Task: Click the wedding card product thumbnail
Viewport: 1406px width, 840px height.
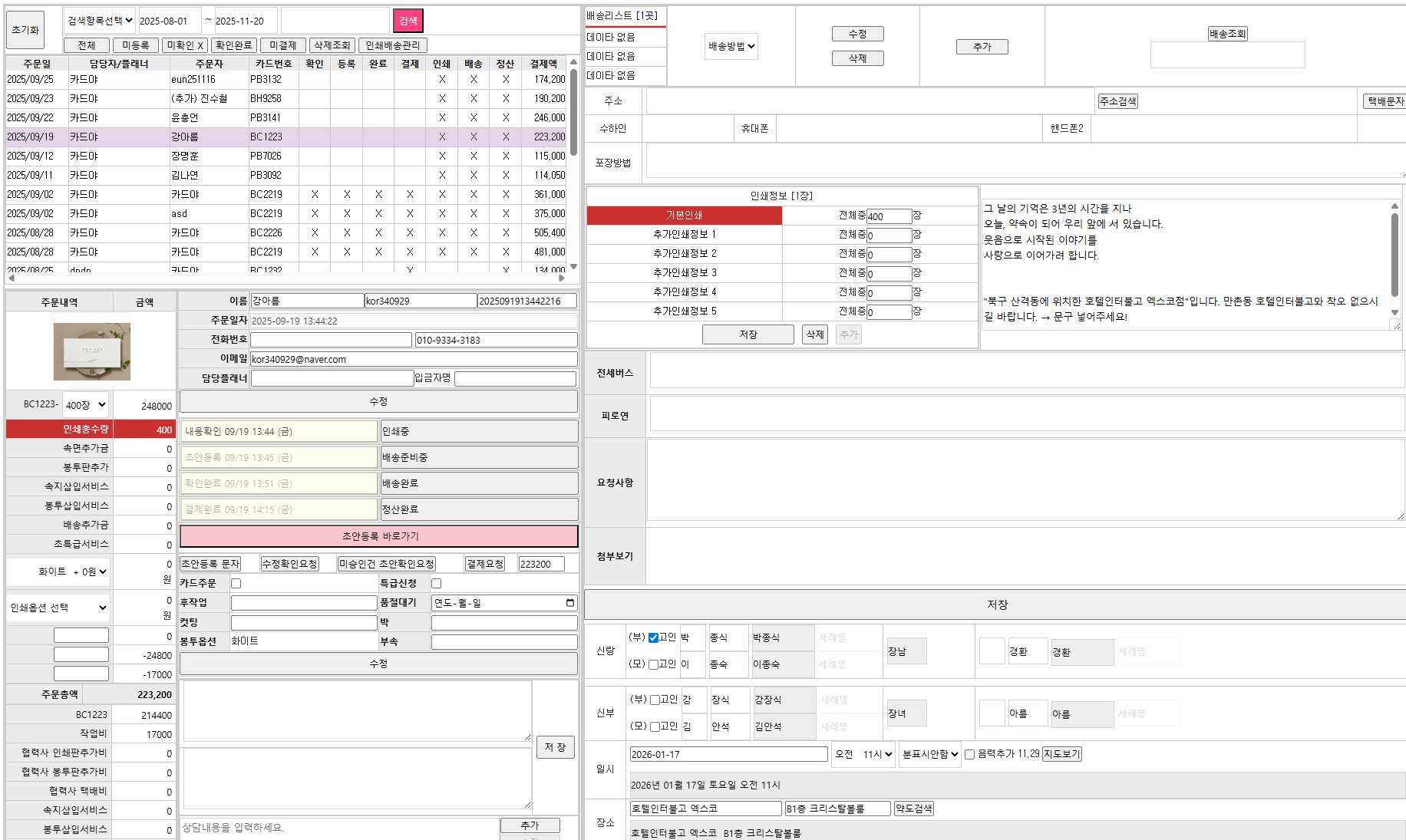Action: (x=91, y=351)
